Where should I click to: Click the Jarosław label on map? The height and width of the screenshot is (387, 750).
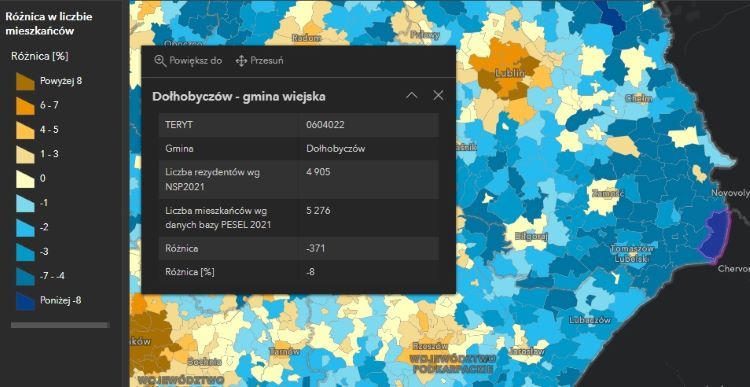[528, 351]
